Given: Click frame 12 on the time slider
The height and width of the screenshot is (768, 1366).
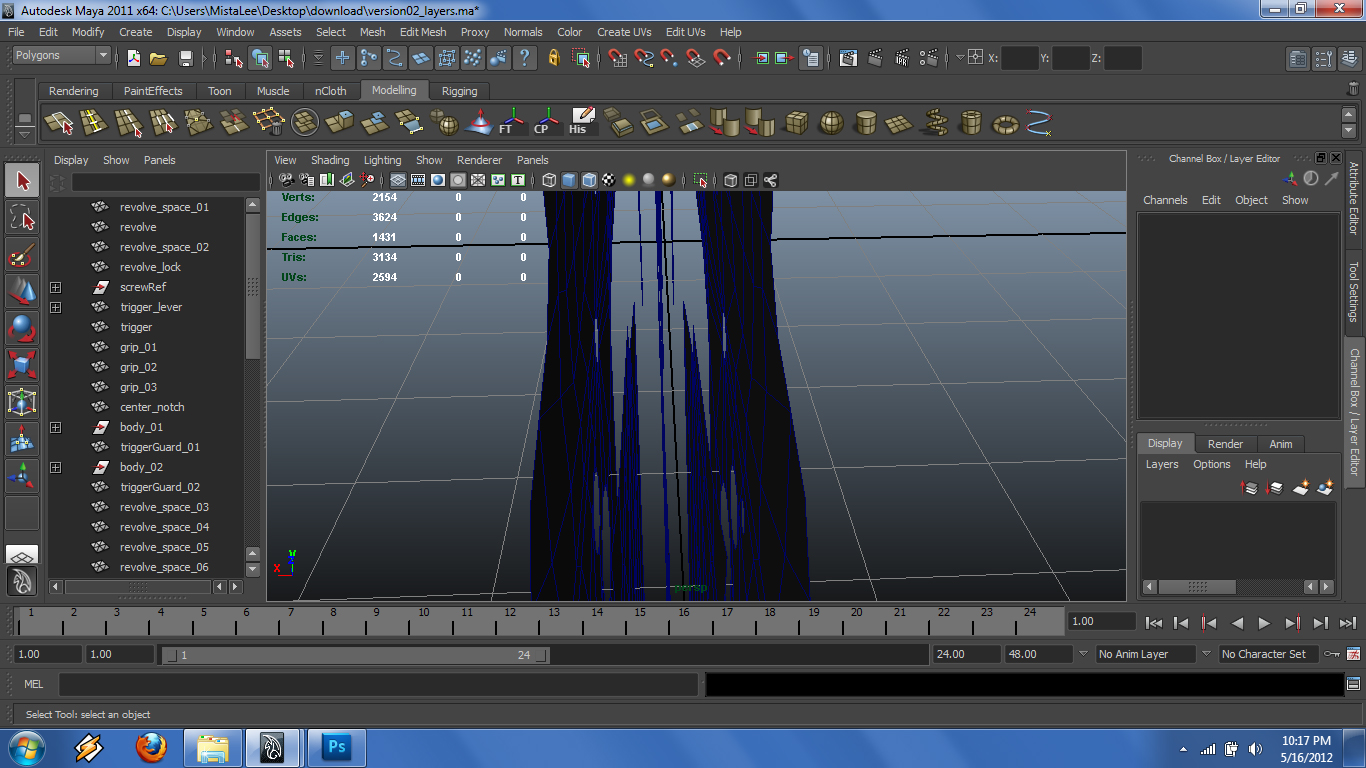Looking at the screenshot, I should click(510, 620).
